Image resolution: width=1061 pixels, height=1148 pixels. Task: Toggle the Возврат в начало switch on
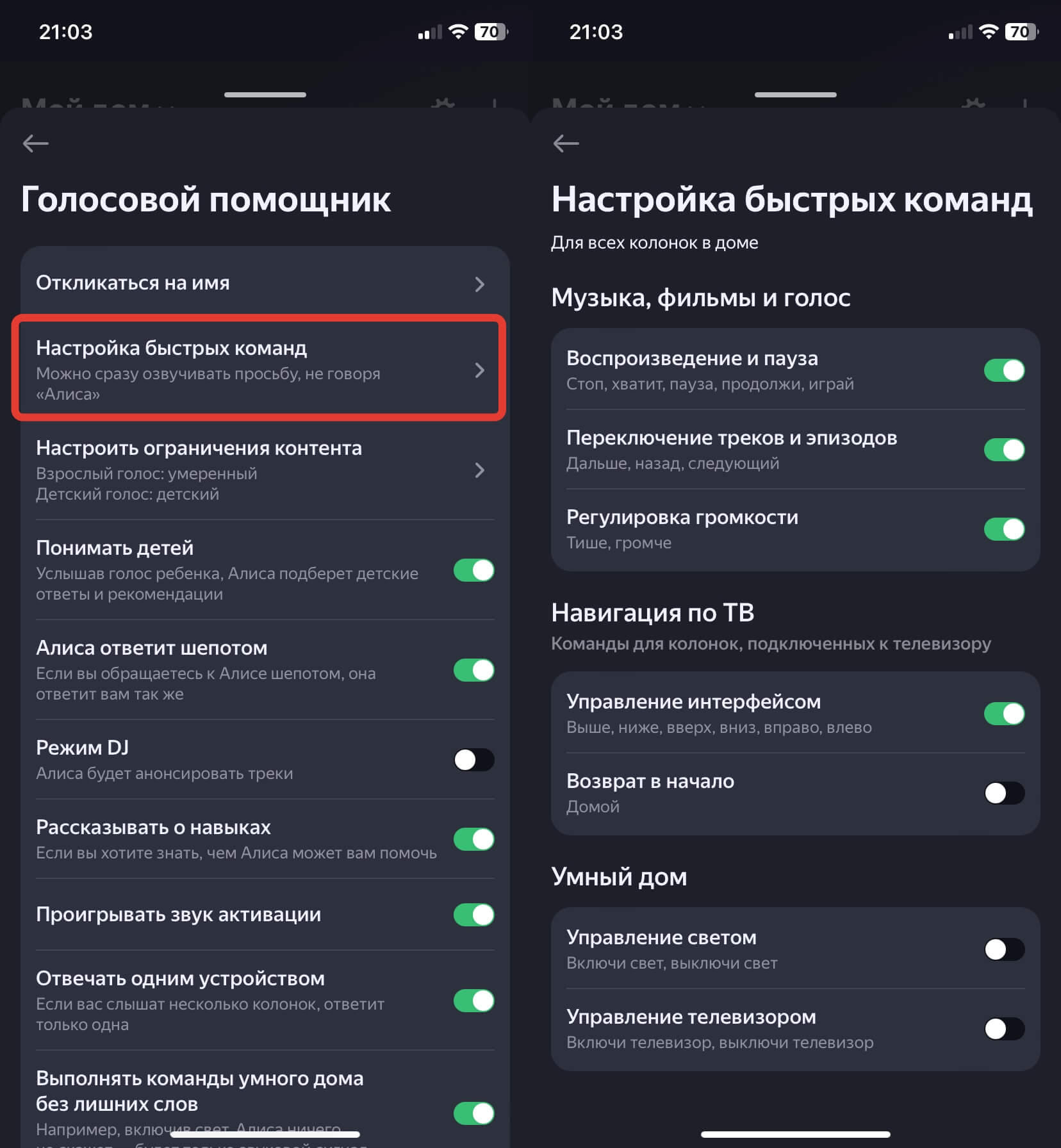[1004, 793]
